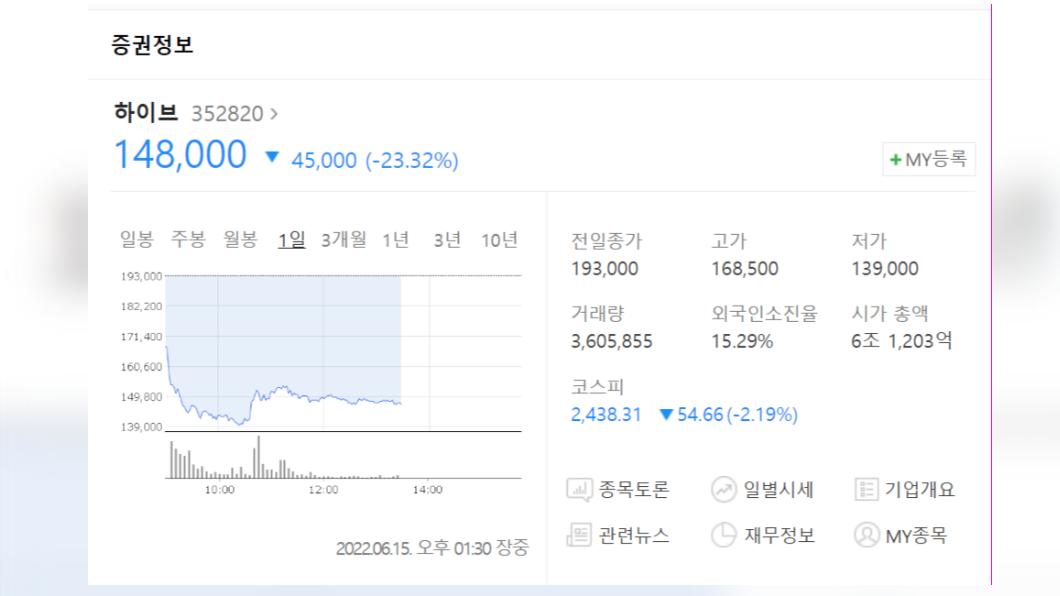Open the 하이브 stock name link

pyautogui.click(x=146, y=112)
